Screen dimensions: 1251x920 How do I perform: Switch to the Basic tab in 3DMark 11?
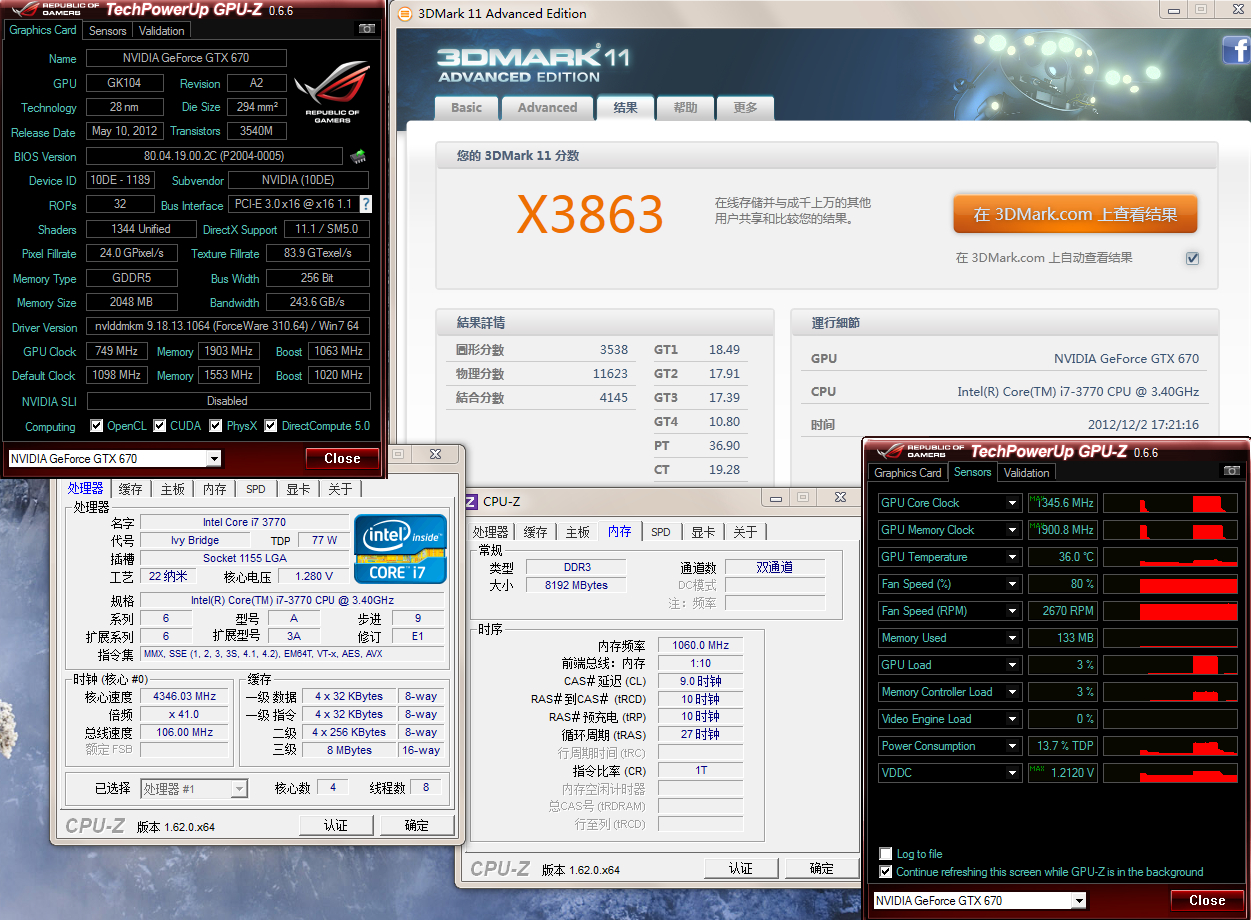[466, 108]
